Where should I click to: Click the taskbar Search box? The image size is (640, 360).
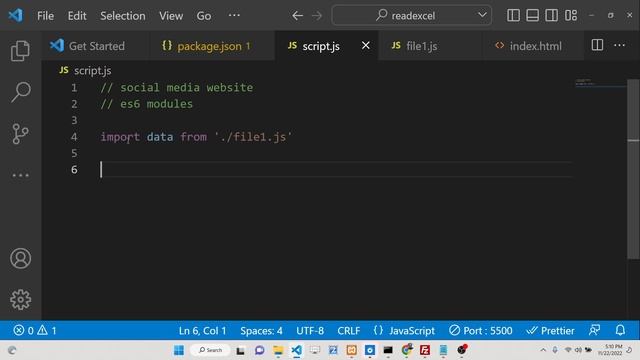(x=210, y=350)
